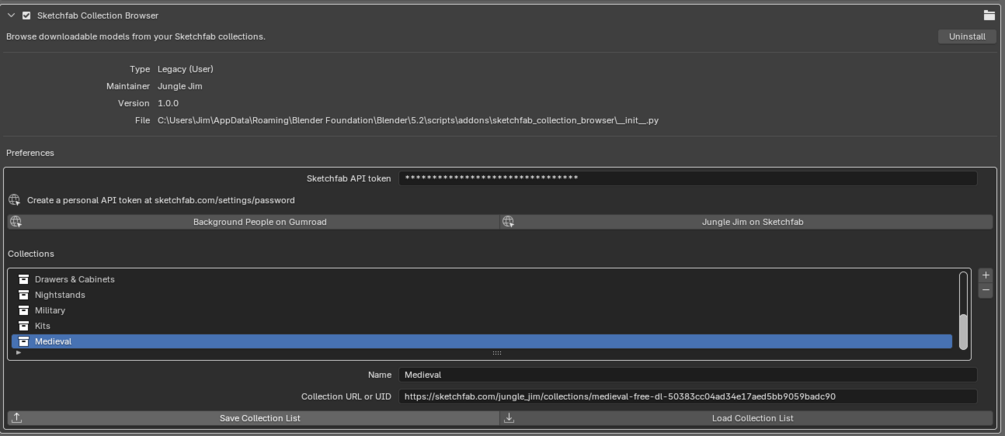Expand the list filter options triangle
This screenshot has height=436, width=1005.
tap(19, 353)
